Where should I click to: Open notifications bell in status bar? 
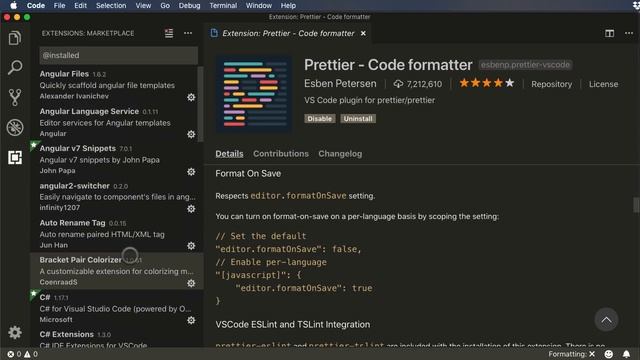626,354
